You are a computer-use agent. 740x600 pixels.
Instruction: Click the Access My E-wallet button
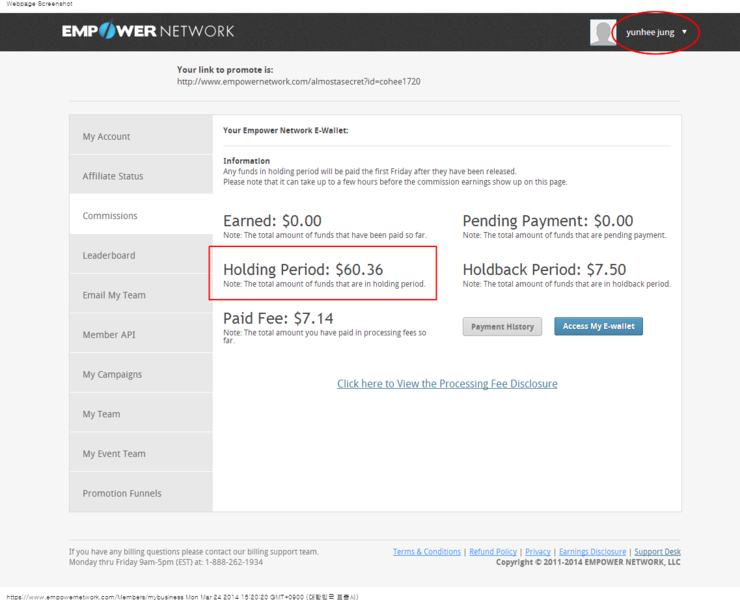pyautogui.click(x=598, y=326)
